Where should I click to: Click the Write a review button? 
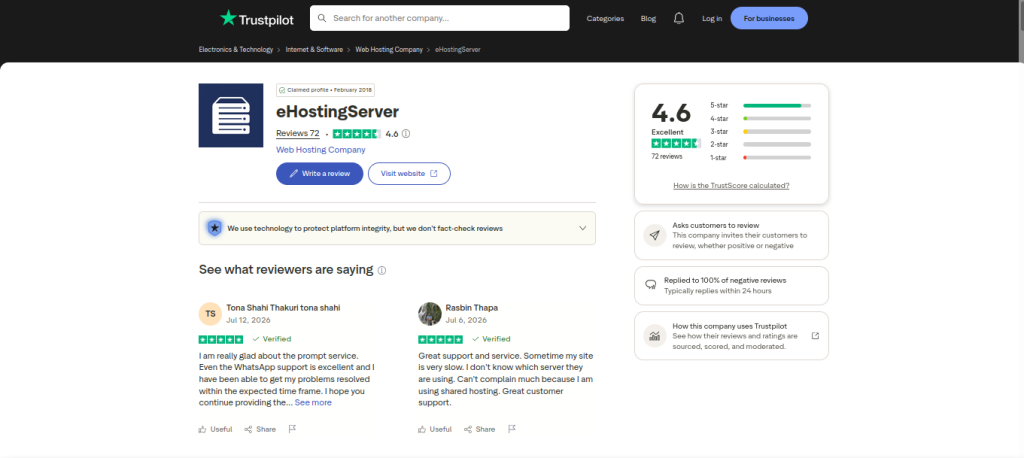coord(319,174)
